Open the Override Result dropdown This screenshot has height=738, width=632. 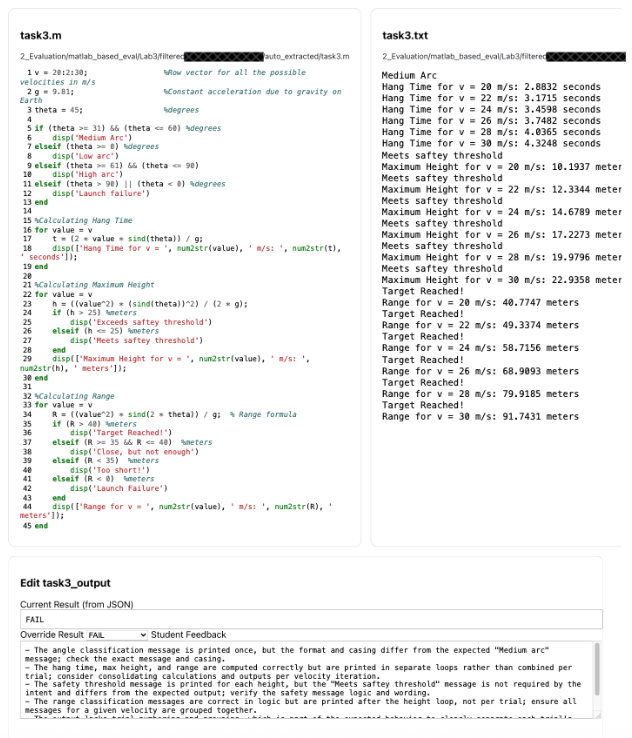point(117,635)
